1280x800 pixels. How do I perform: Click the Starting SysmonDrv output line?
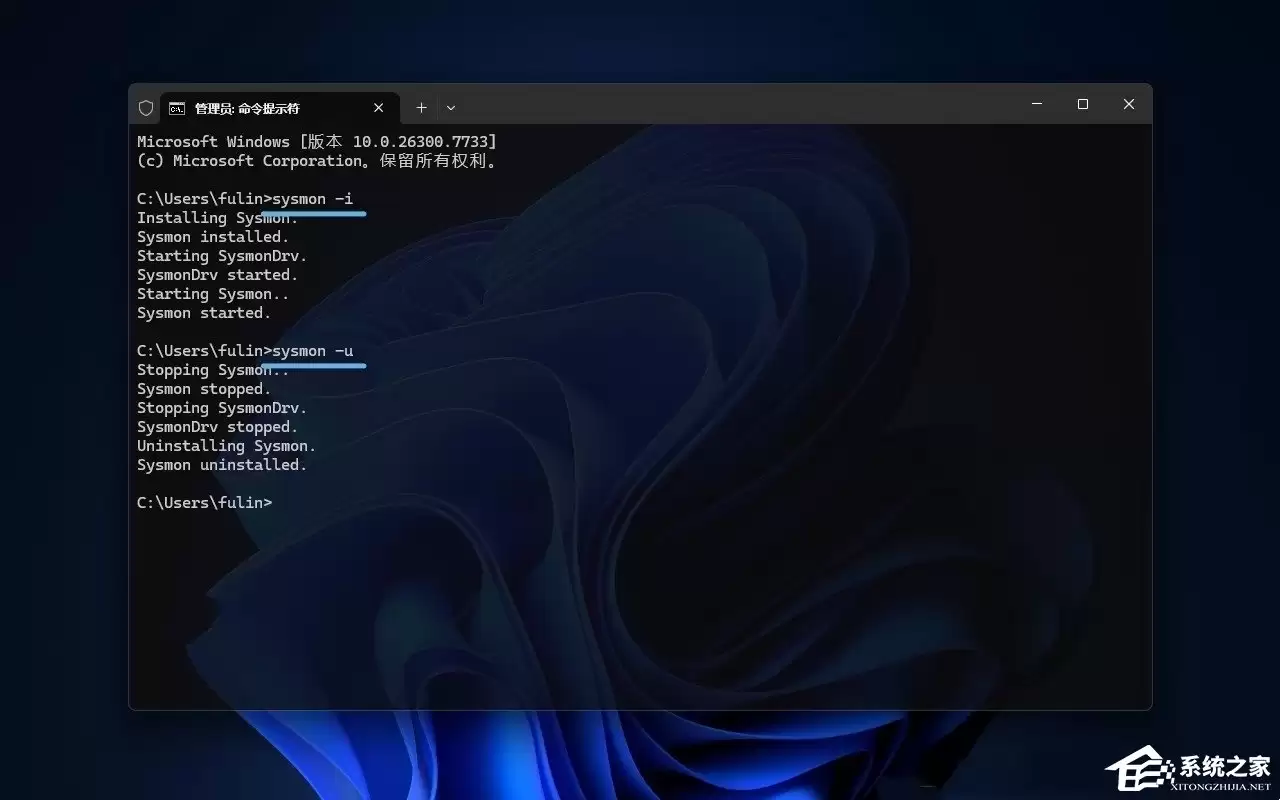[x=221, y=255]
